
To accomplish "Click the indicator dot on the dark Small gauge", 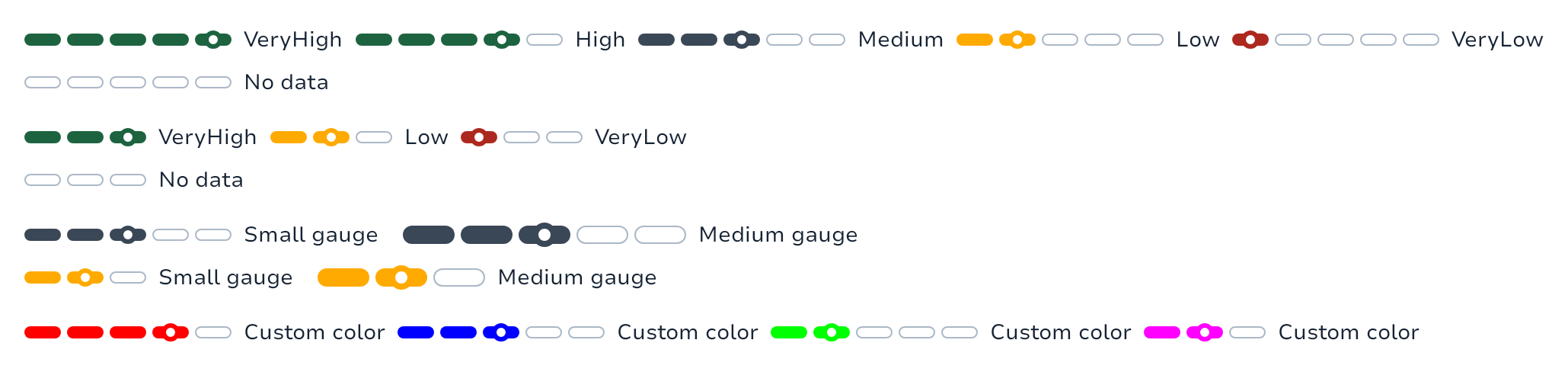I will pyautogui.click(x=128, y=235).
